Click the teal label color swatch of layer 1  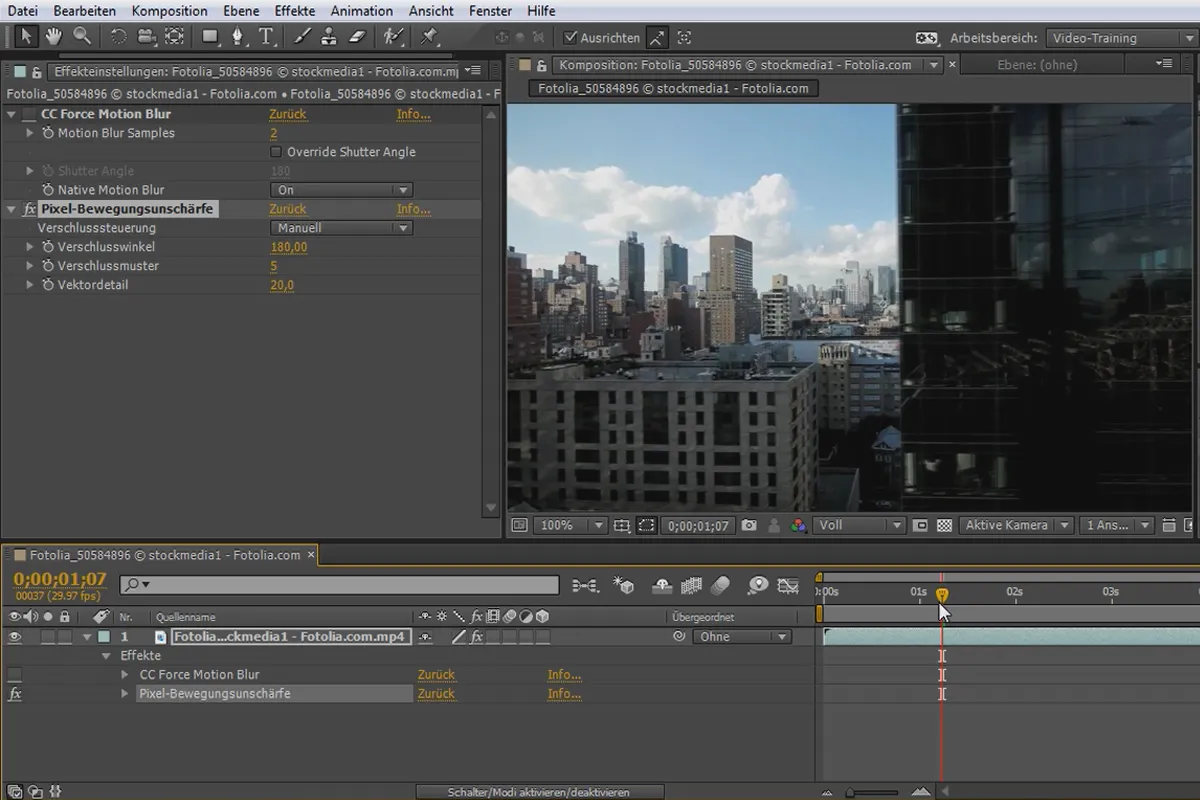click(104, 637)
